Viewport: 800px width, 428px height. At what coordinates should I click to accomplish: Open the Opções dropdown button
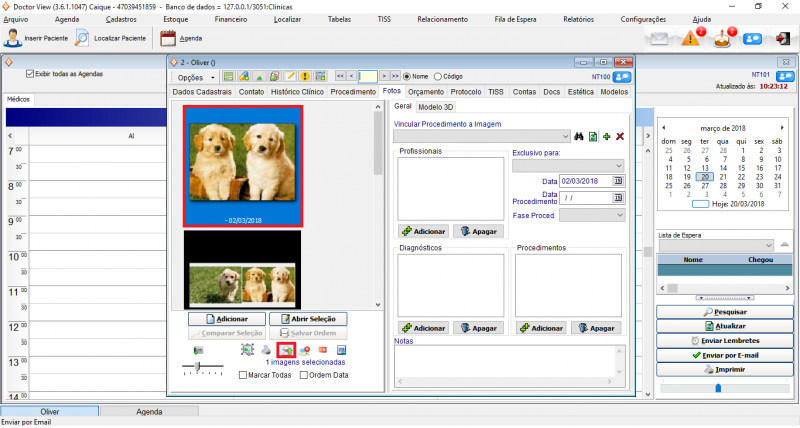pos(196,76)
